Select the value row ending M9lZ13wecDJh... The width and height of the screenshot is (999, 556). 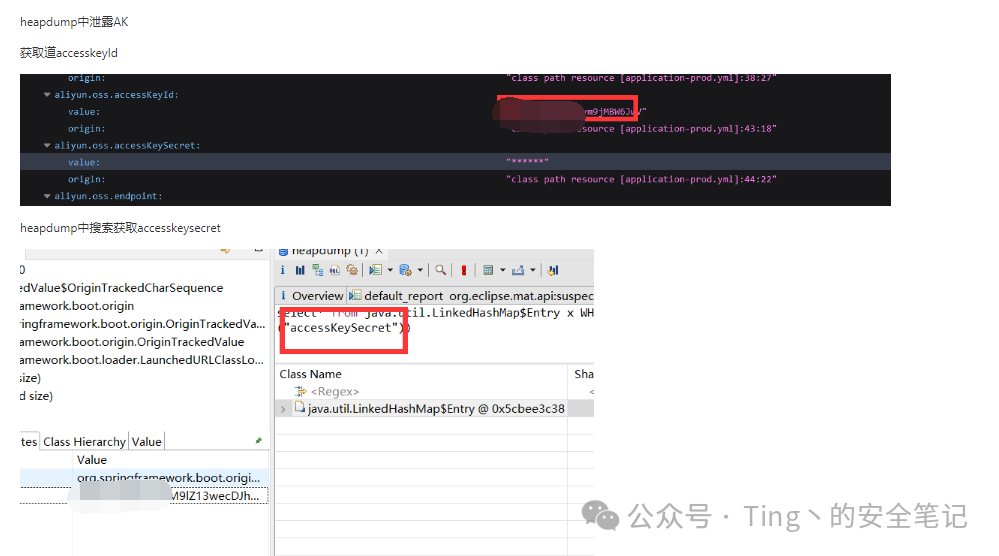coord(144,495)
